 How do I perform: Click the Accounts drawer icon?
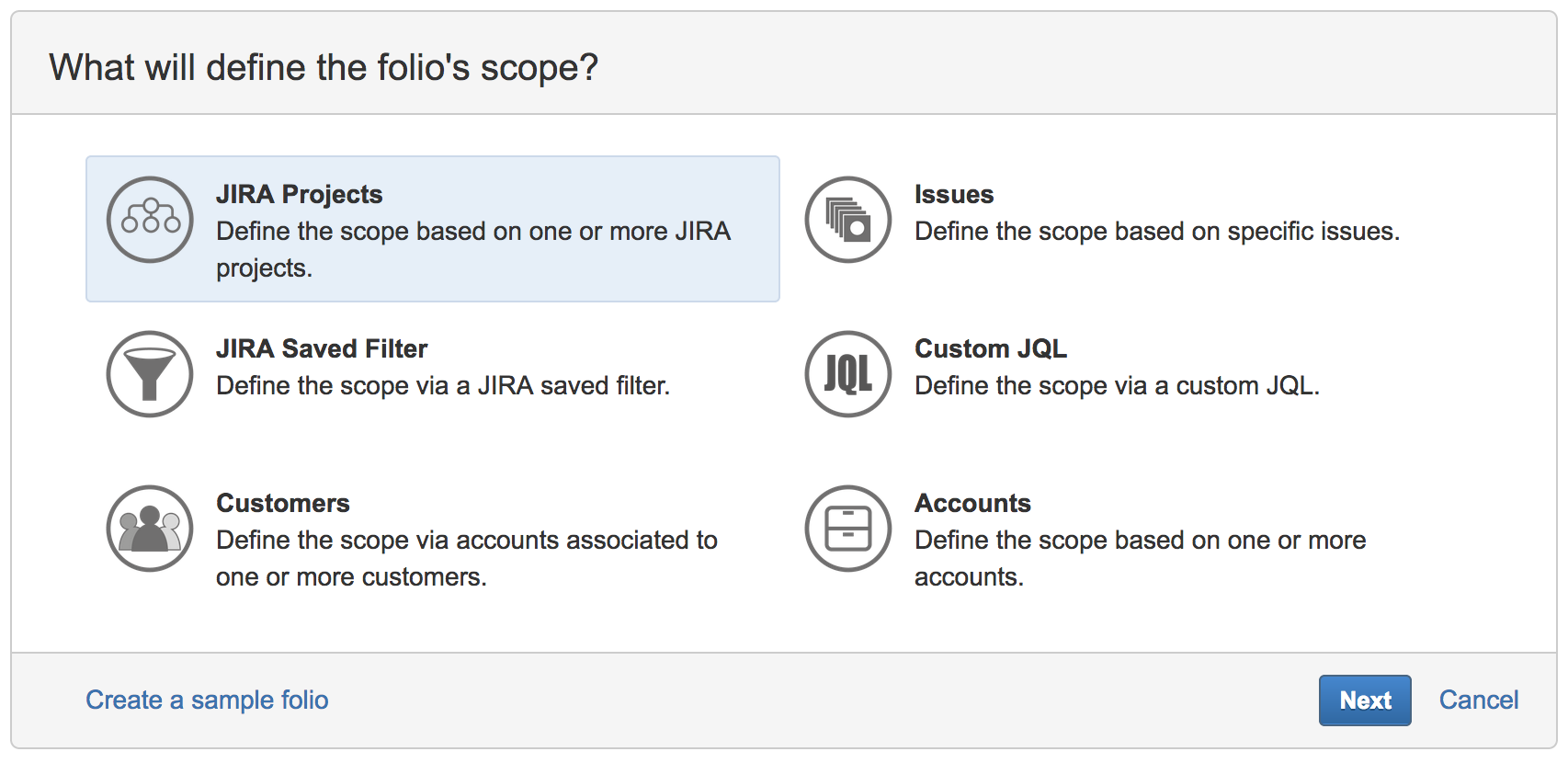pos(847,529)
